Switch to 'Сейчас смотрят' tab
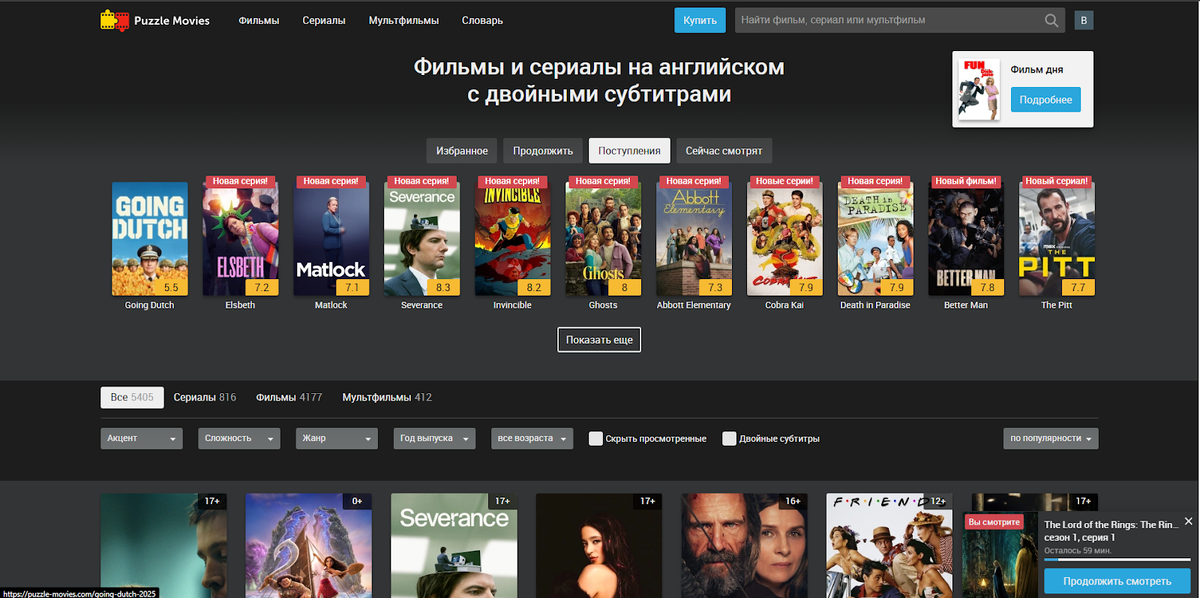 point(724,151)
